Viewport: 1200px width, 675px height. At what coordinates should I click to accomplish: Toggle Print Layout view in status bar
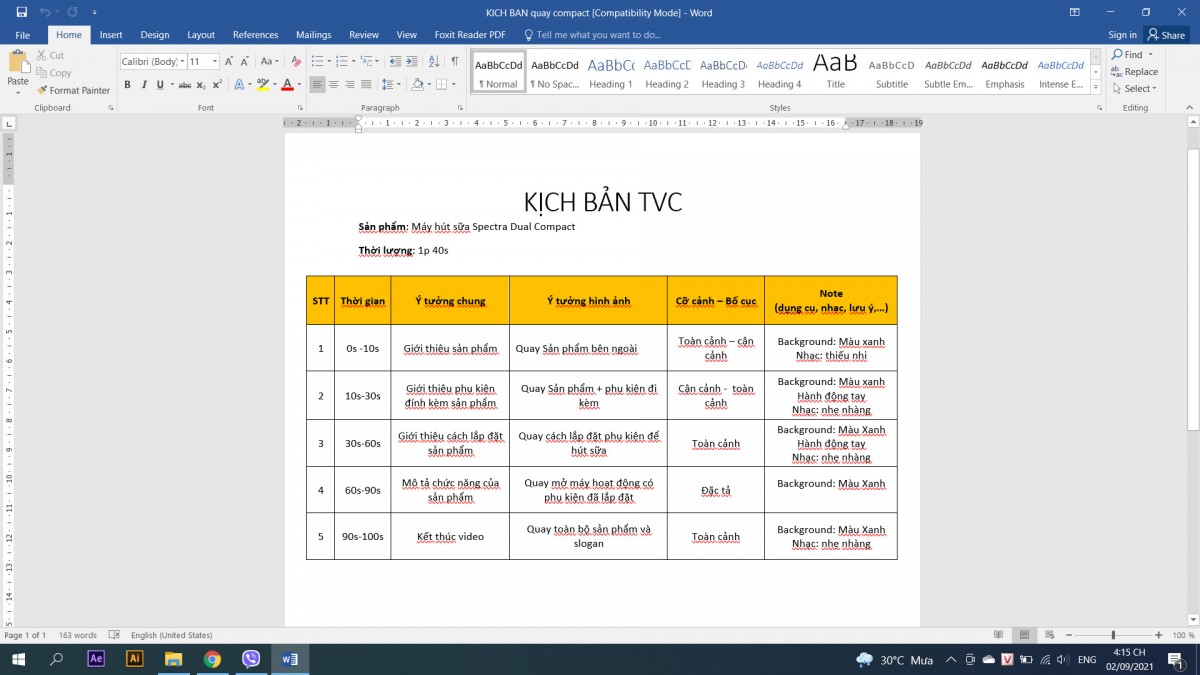click(x=1022, y=635)
